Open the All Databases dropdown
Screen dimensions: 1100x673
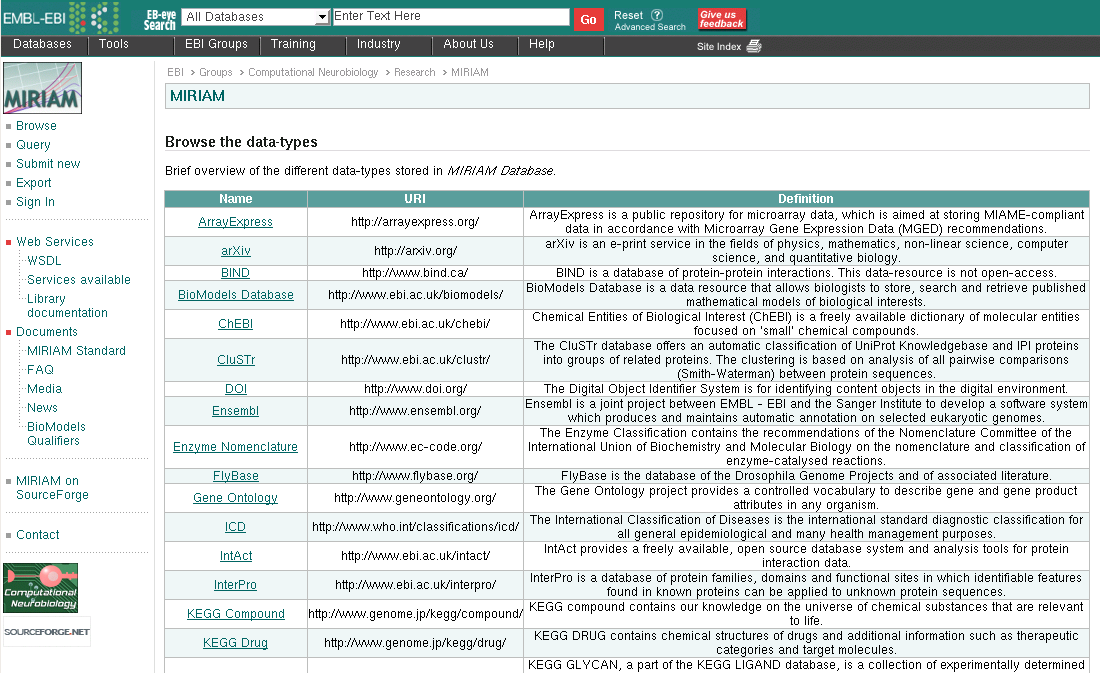256,17
